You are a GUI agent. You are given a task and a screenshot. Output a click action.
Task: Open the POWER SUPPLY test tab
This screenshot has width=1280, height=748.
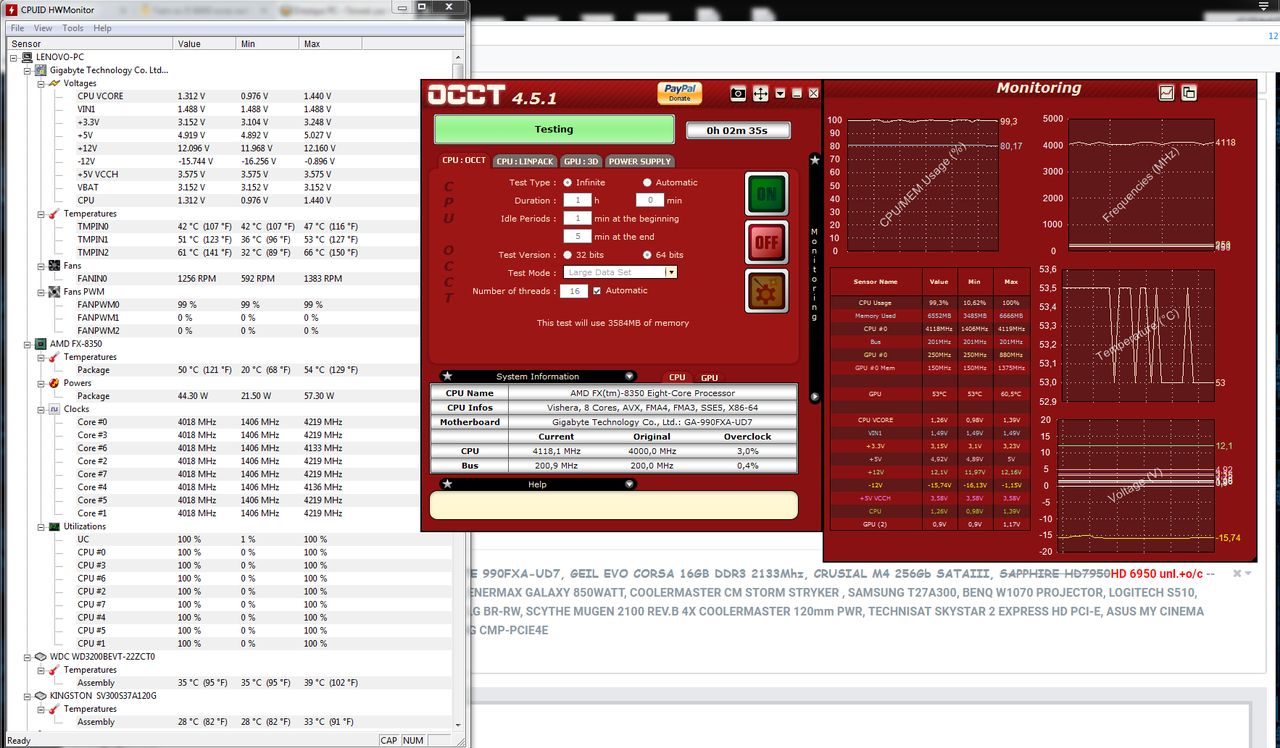pos(640,161)
